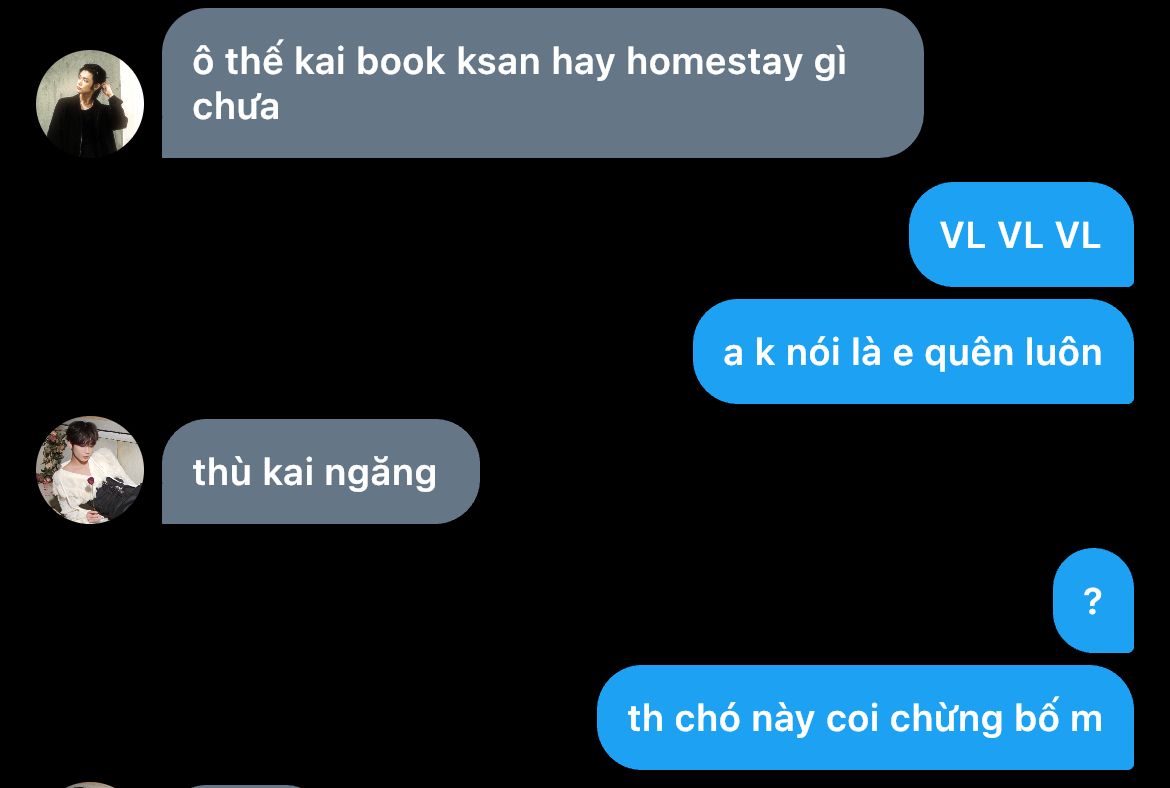Select the 'th chó này coi chừng bố m' message
This screenshot has height=788, width=1170.
click(x=866, y=718)
